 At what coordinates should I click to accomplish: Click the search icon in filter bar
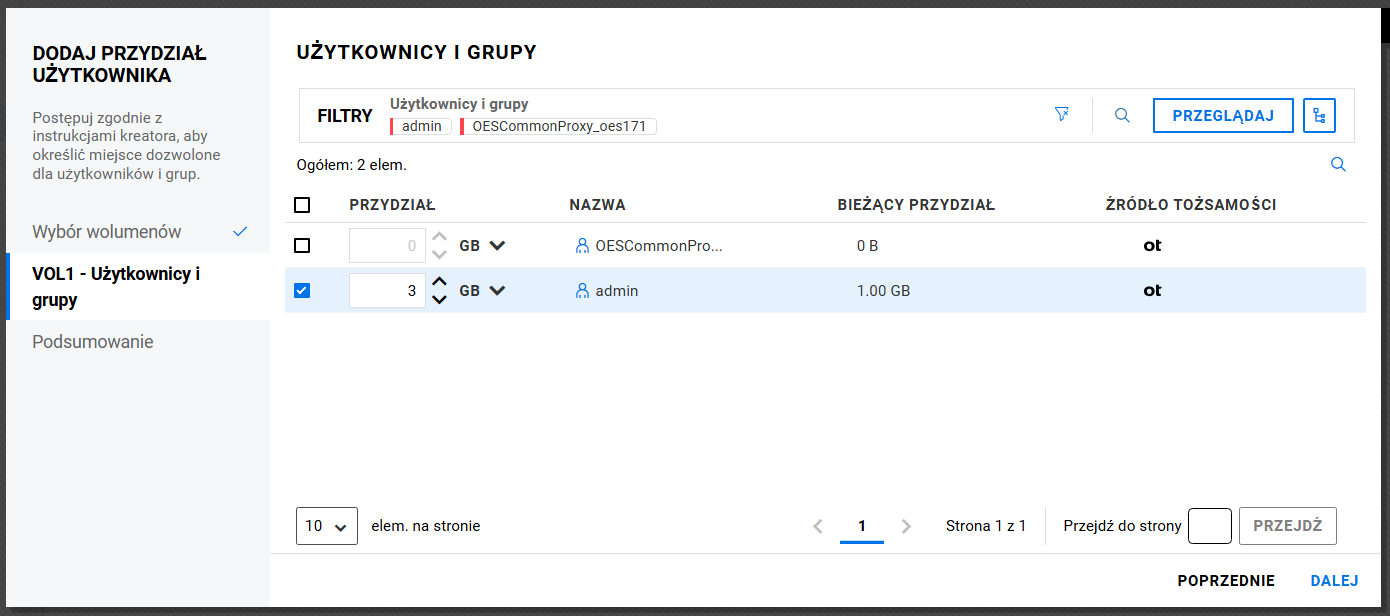(x=1122, y=115)
